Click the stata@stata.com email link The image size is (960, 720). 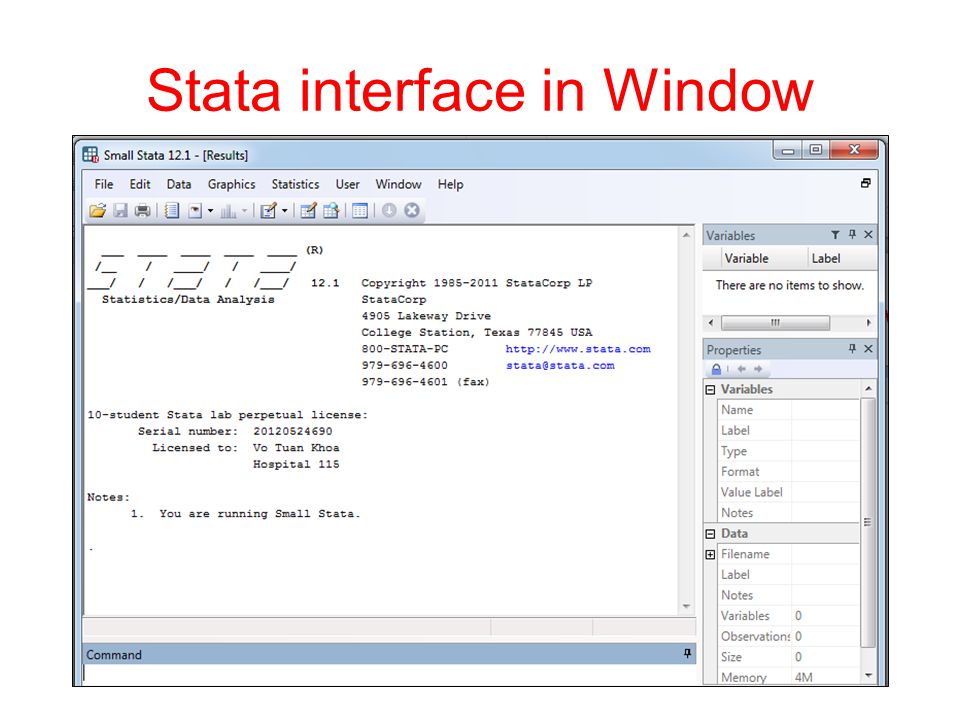click(x=560, y=366)
